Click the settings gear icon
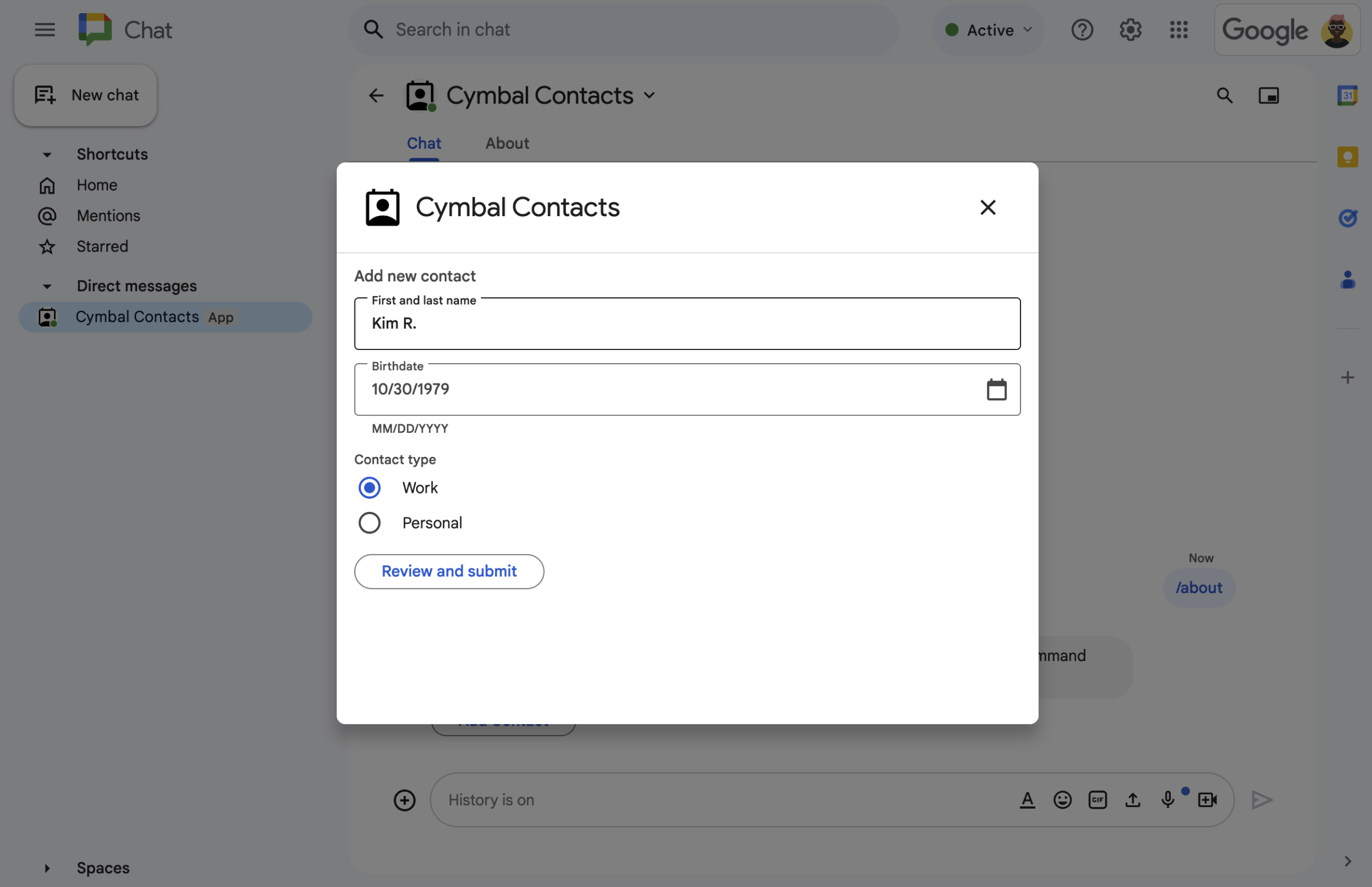1372x887 pixels. point(1131,30)
